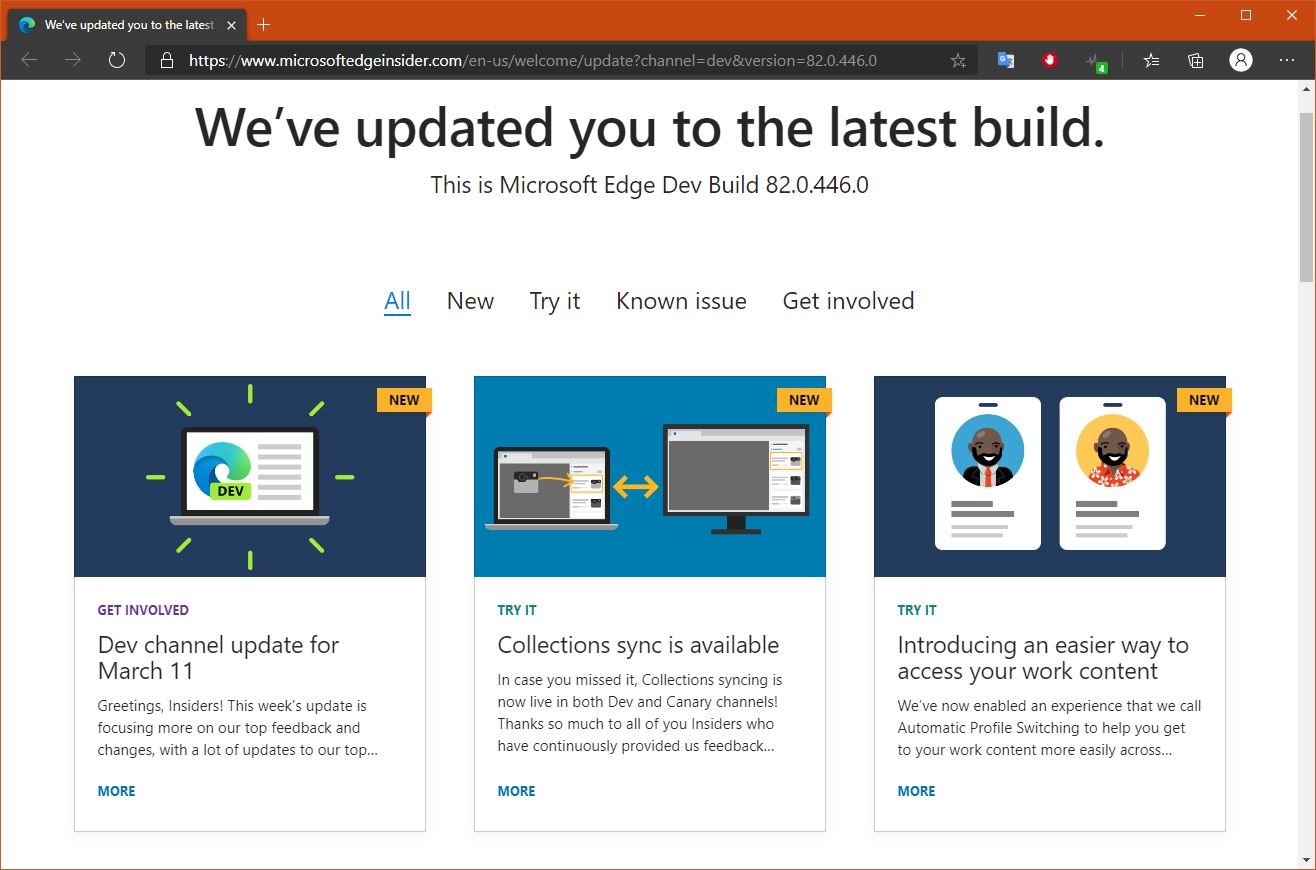Select the browser tab We've updated you
Viewport: 1316px width, 870px height.
[128, 25]
